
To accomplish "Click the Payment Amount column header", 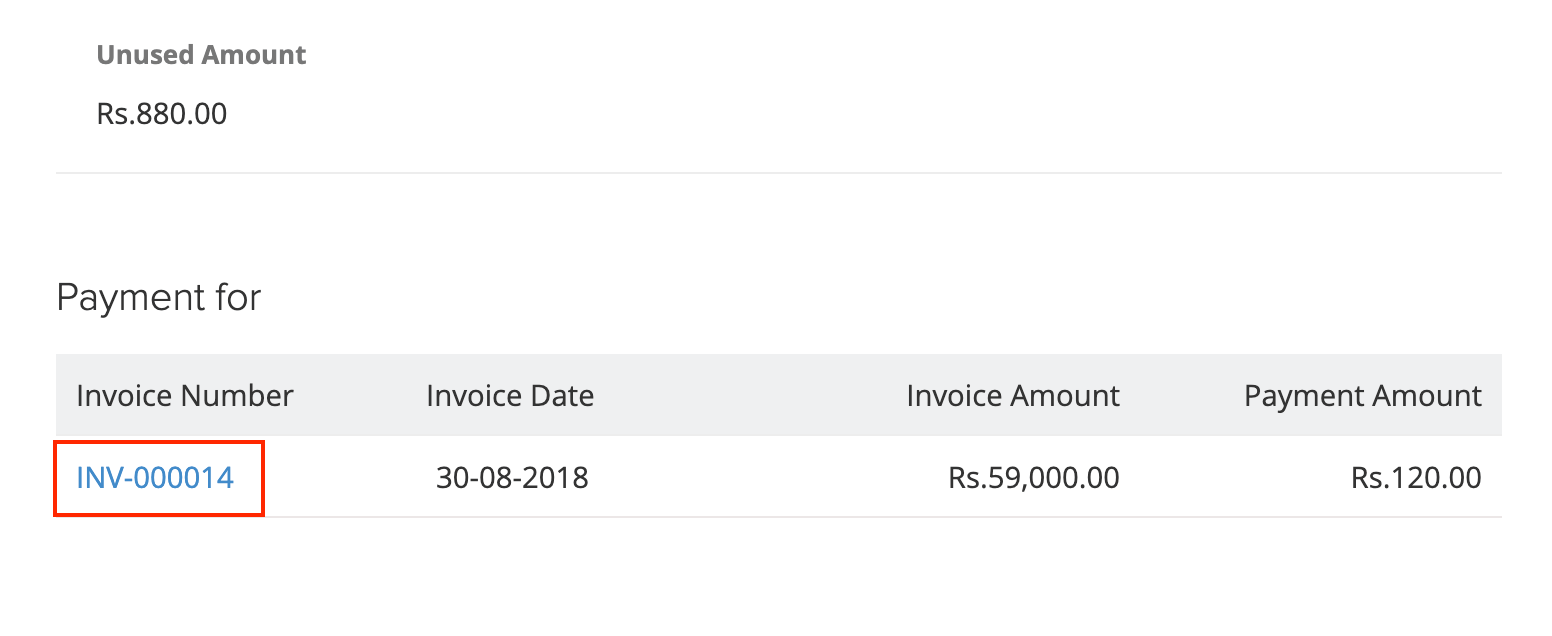I will [1362, 395].
